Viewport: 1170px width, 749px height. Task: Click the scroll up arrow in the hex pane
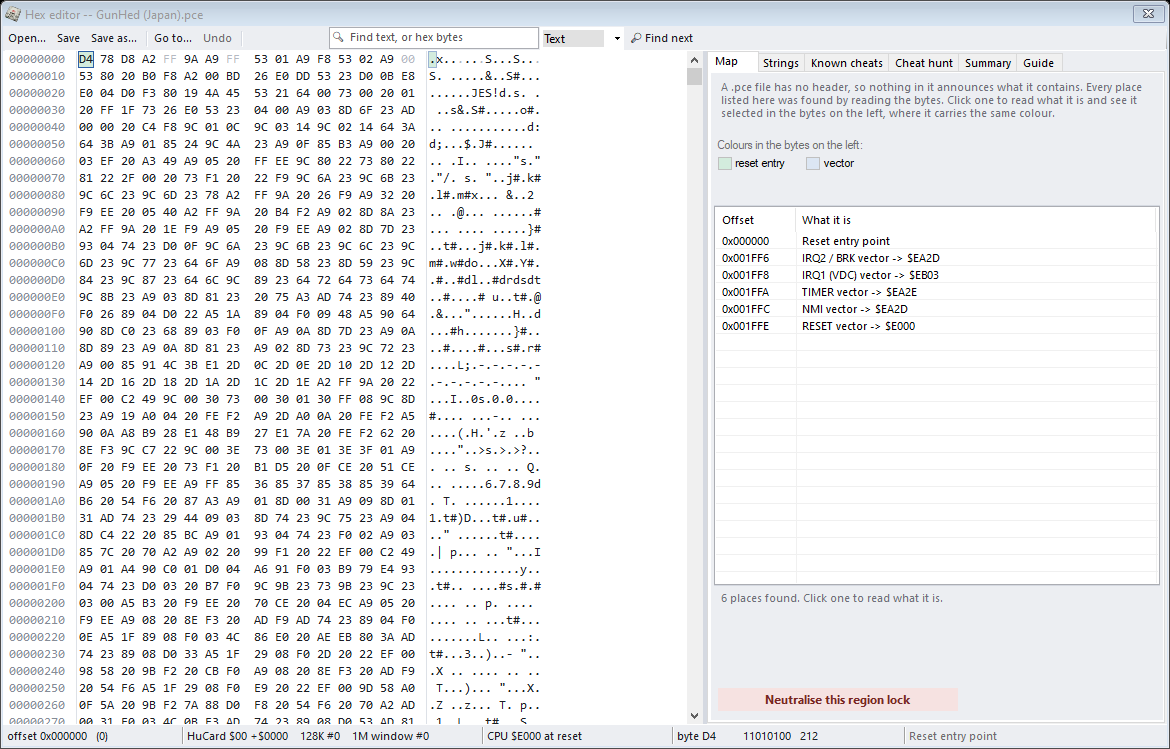click(x=694, y=60)
